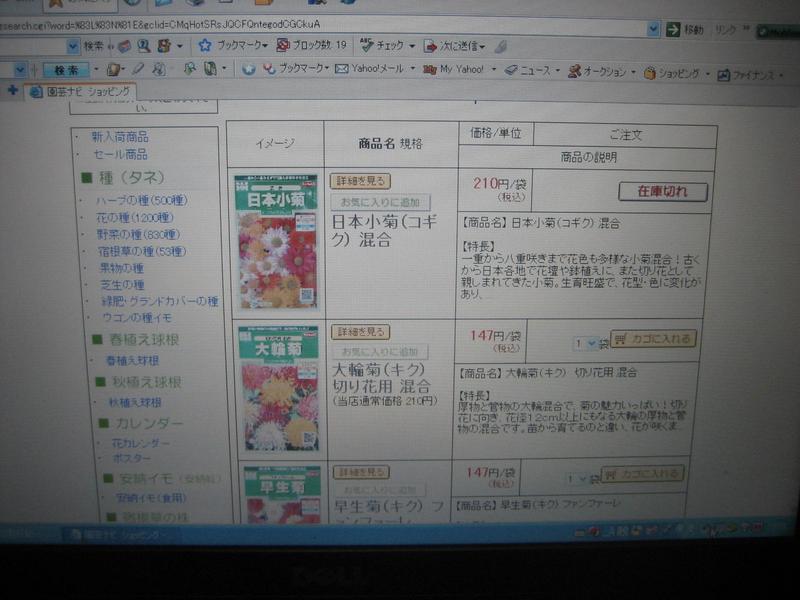The image size is (800, 600).
Task: Click the binoculars icon on Yahoo toolbar
Action: point(190,69)
